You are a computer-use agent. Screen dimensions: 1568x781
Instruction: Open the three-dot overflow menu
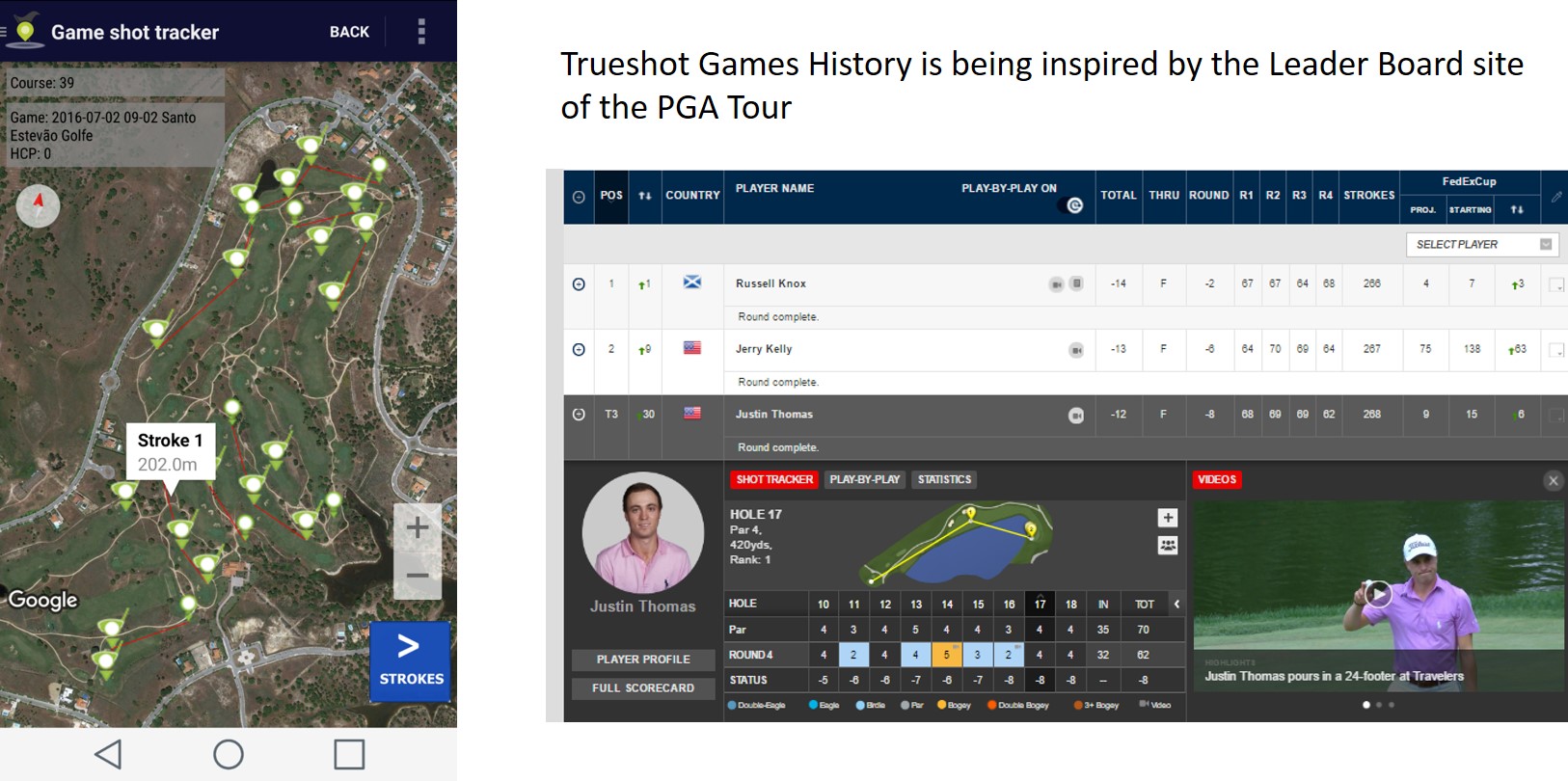pyautogui.click(x=421, y=32)
